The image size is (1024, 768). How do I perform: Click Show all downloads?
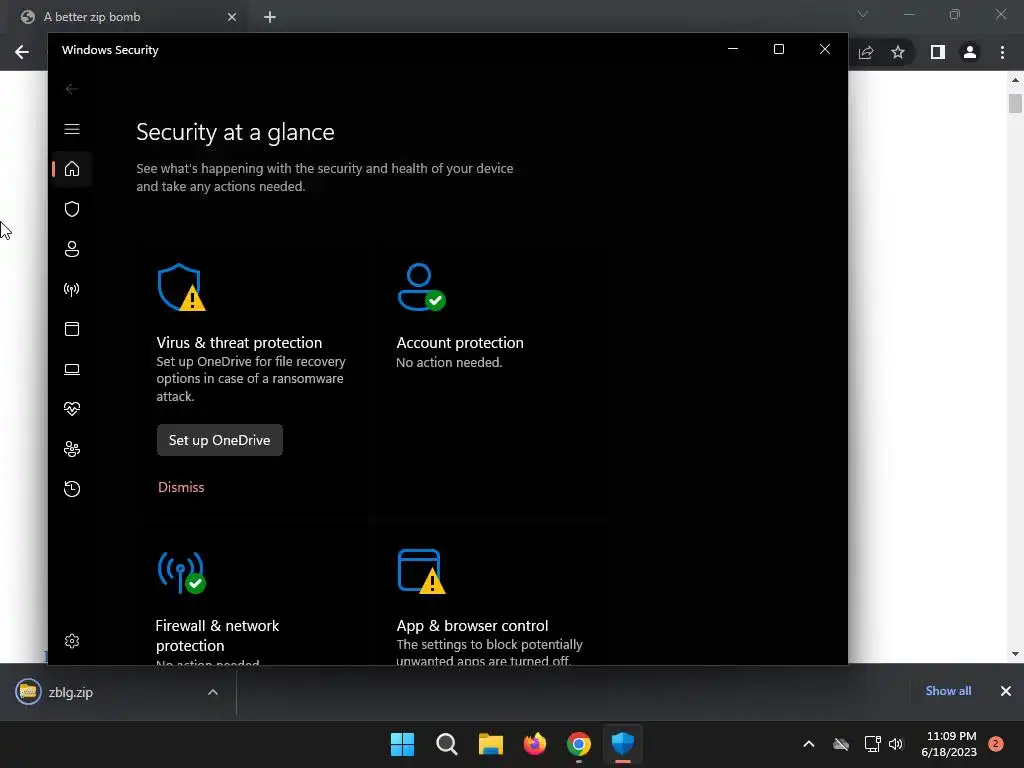coord(948,691)
